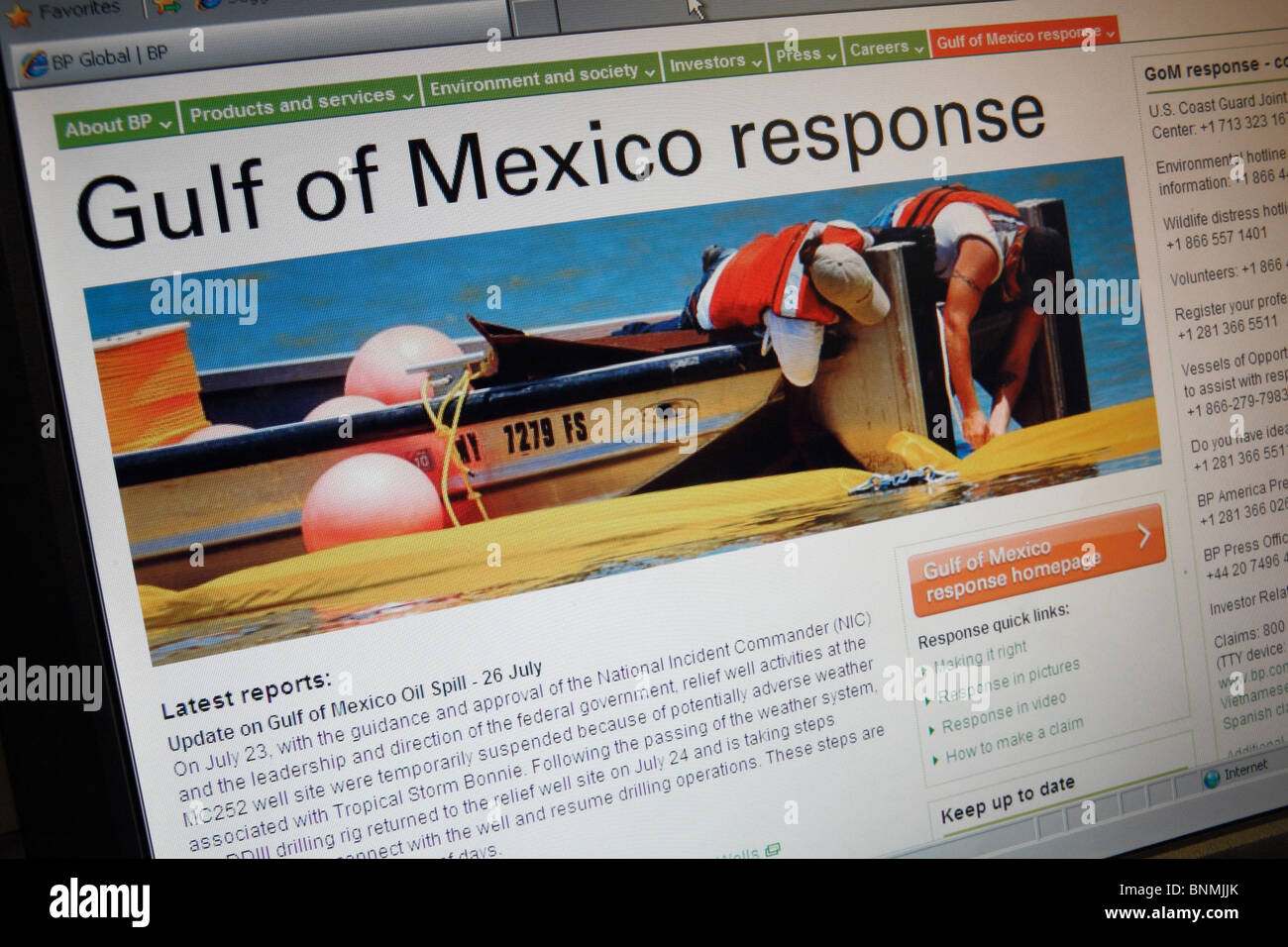Open the Press menu

tap(805, 53)
